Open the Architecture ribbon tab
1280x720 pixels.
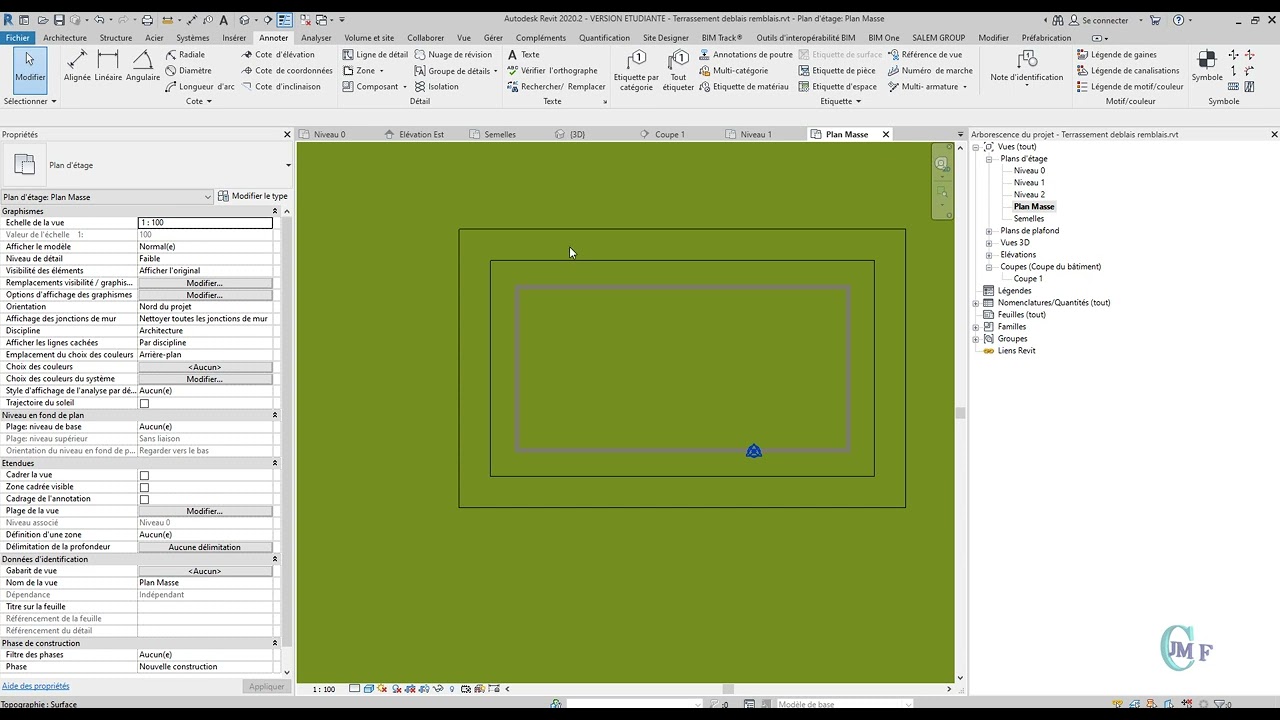coord(65,38)
